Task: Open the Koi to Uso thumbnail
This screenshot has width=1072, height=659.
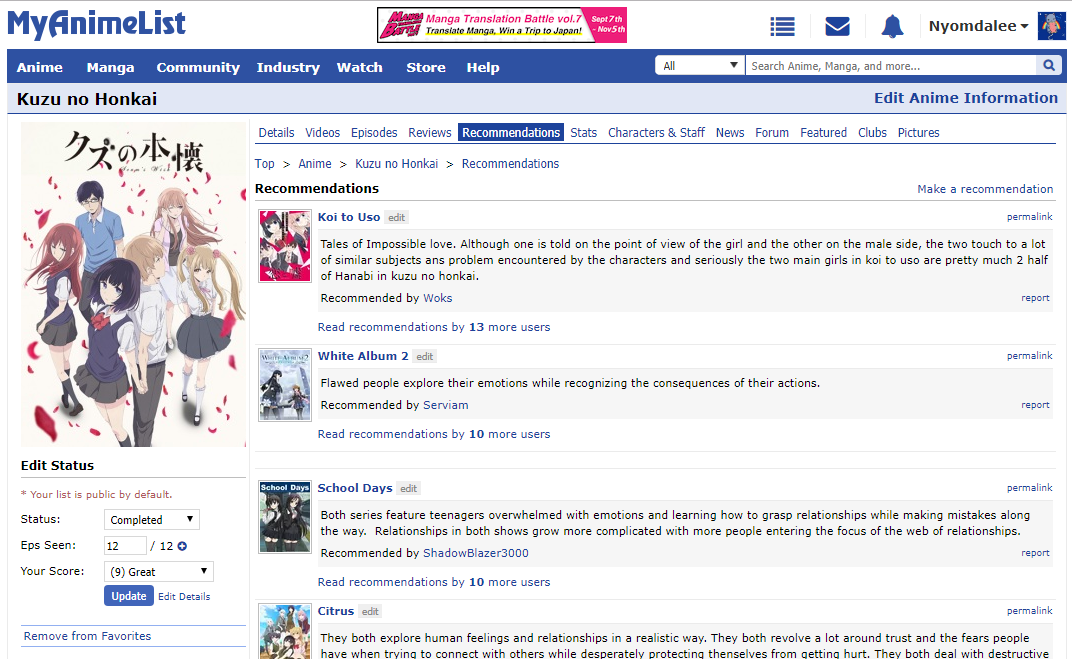Action: [x=285, y=245]
